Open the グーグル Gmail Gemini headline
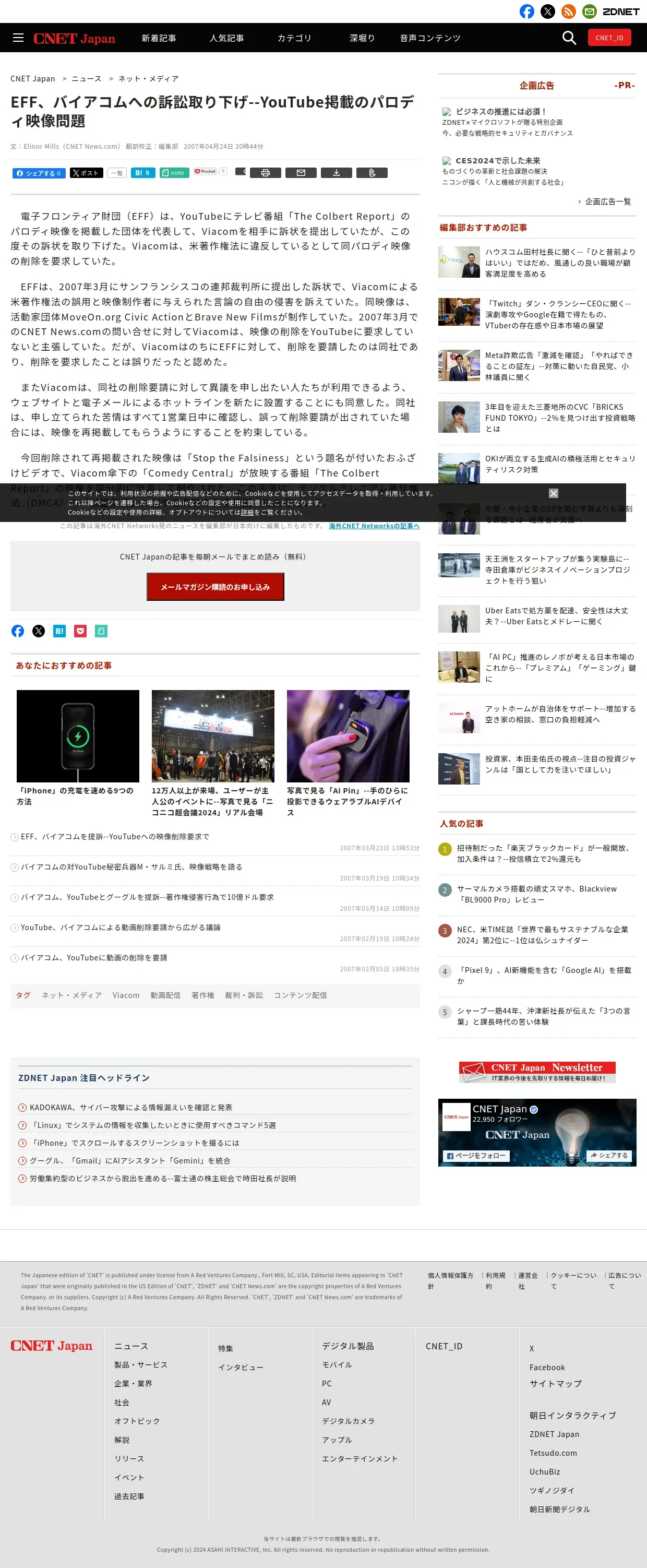The height and width of the screenshot is (1568, 647). pos(129,1161)
